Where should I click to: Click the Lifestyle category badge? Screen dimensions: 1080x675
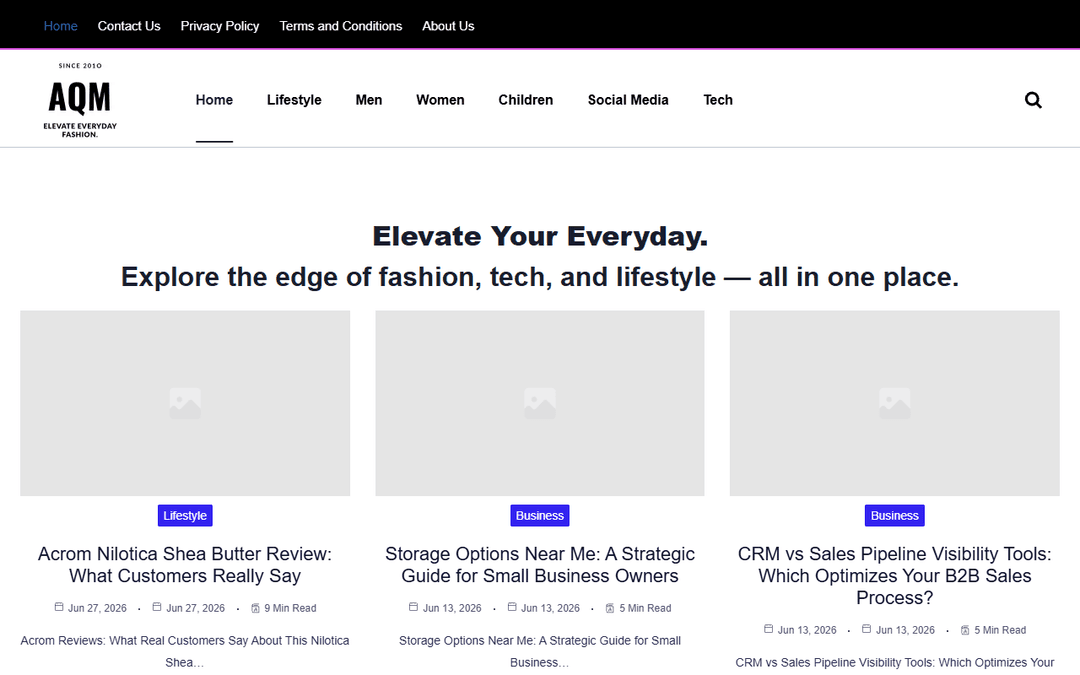coord(185,515)
